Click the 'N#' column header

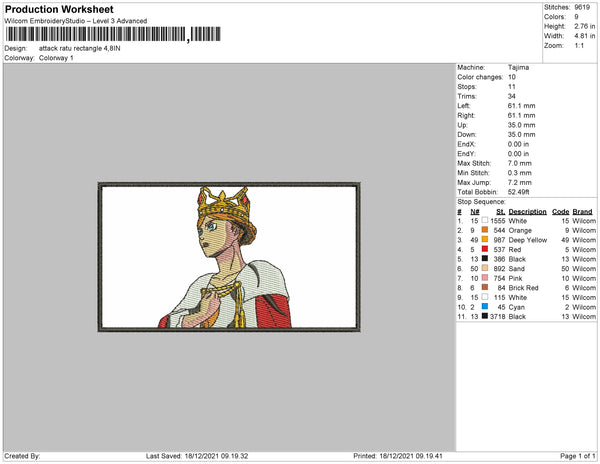(475, 212)
